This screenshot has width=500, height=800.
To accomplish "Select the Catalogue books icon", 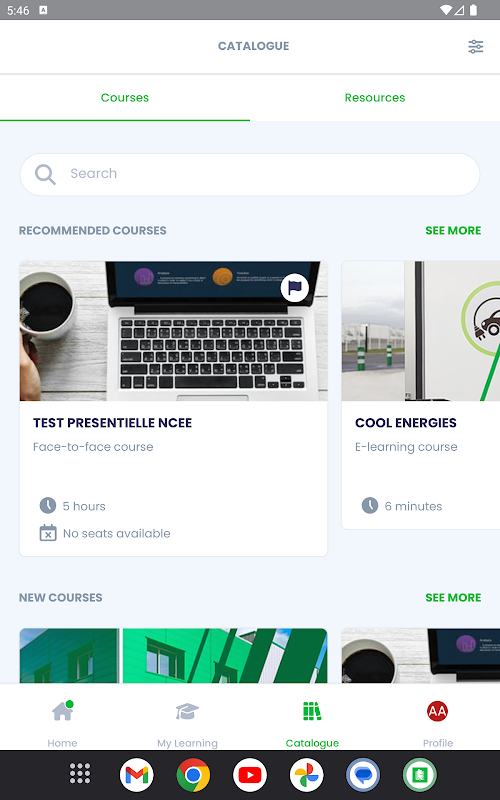I will (312, 711).
